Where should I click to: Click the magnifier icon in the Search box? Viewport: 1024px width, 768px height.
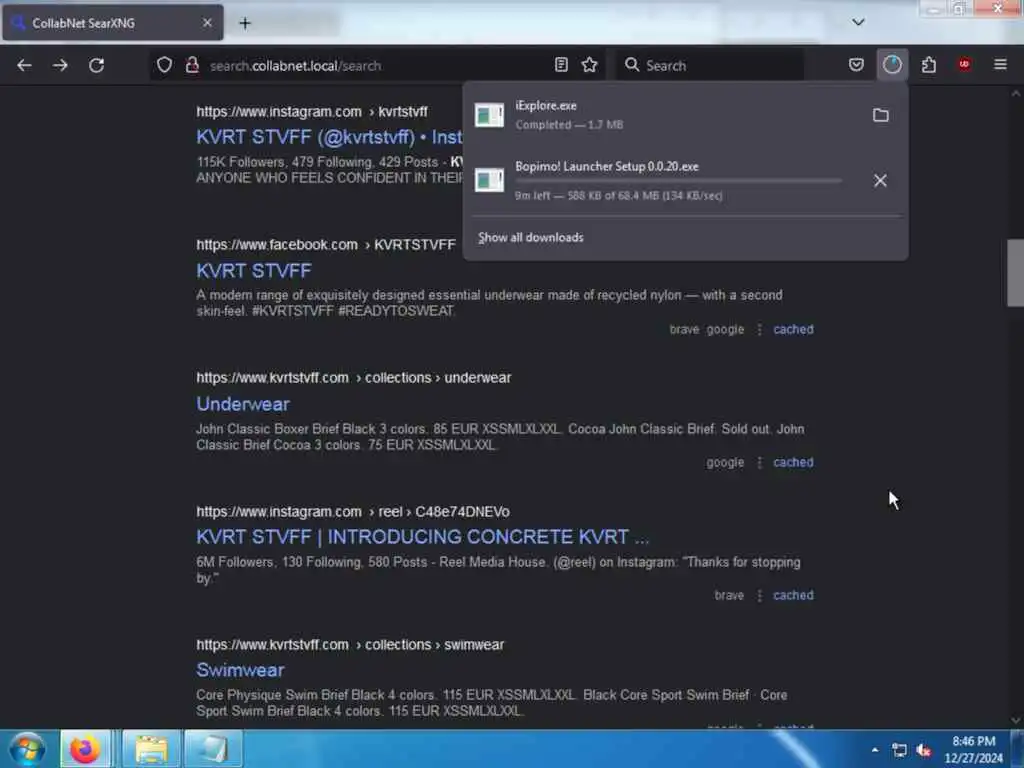tap(632, 65)
